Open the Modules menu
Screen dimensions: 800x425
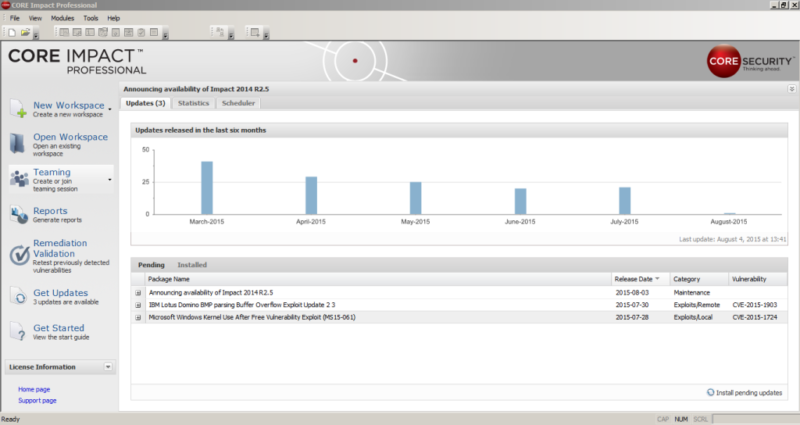[x=62, y=18]
